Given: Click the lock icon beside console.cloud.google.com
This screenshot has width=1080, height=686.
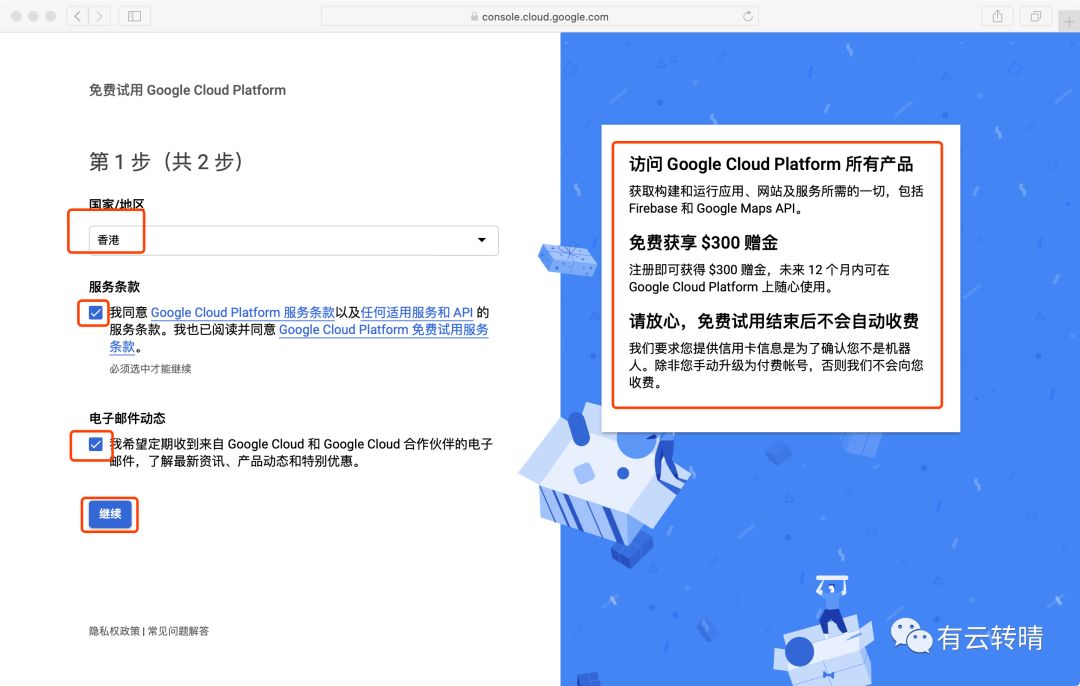Looking at the screenshot, I should point(474,17).
